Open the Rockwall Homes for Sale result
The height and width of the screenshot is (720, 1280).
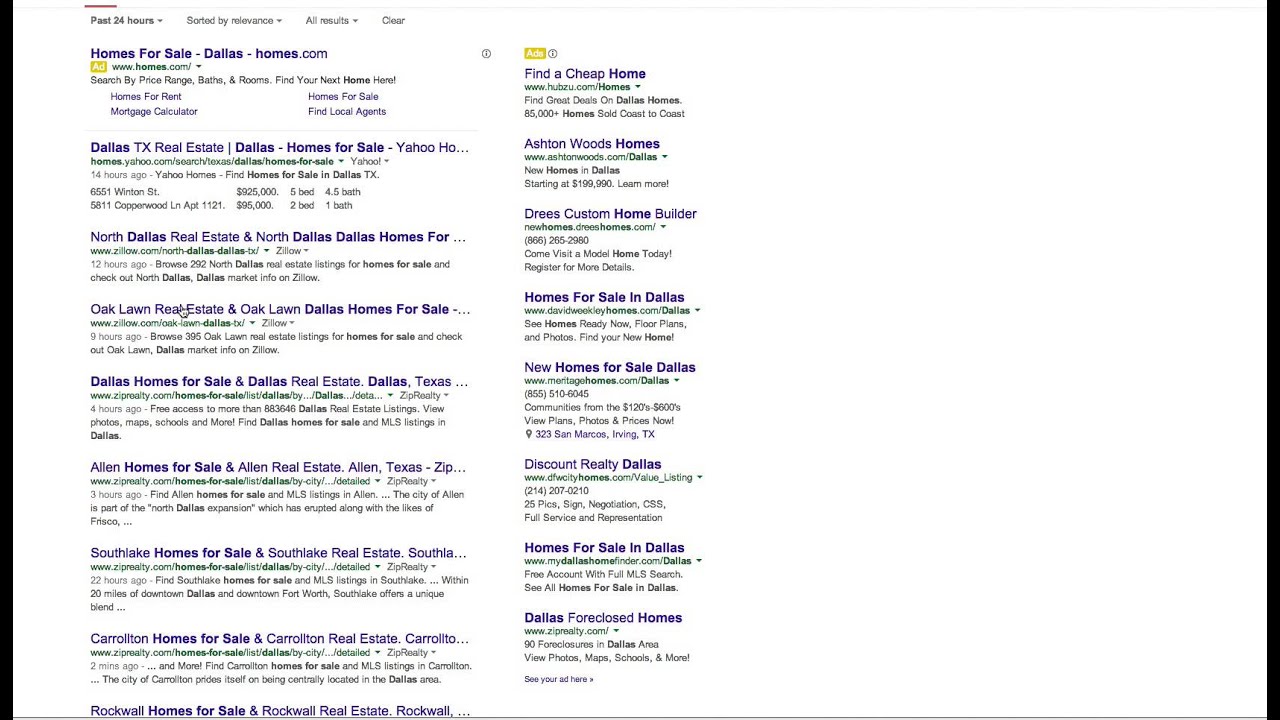[280, 711]
